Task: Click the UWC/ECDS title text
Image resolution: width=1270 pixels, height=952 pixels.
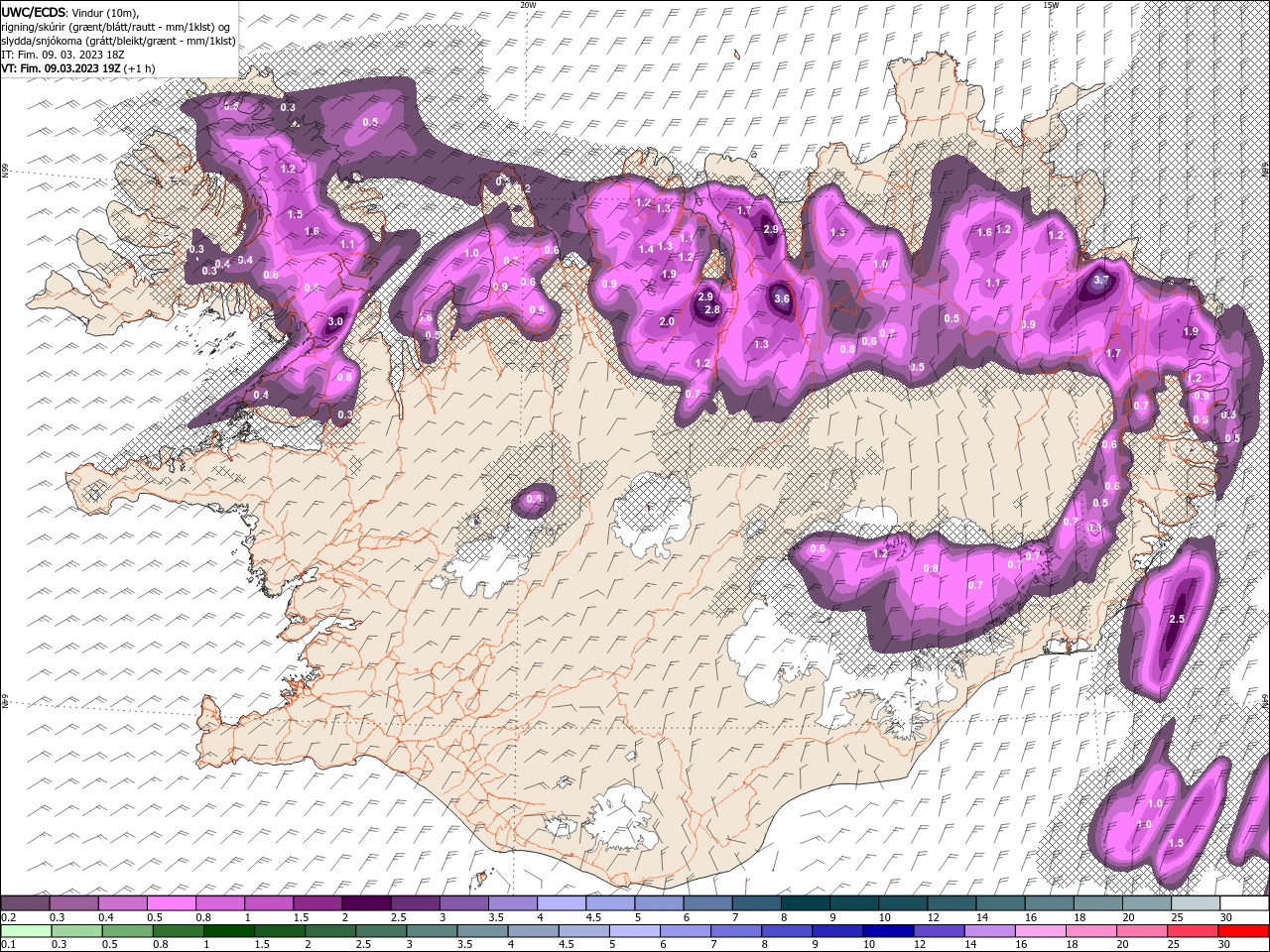Action: (x=34, y=11)
